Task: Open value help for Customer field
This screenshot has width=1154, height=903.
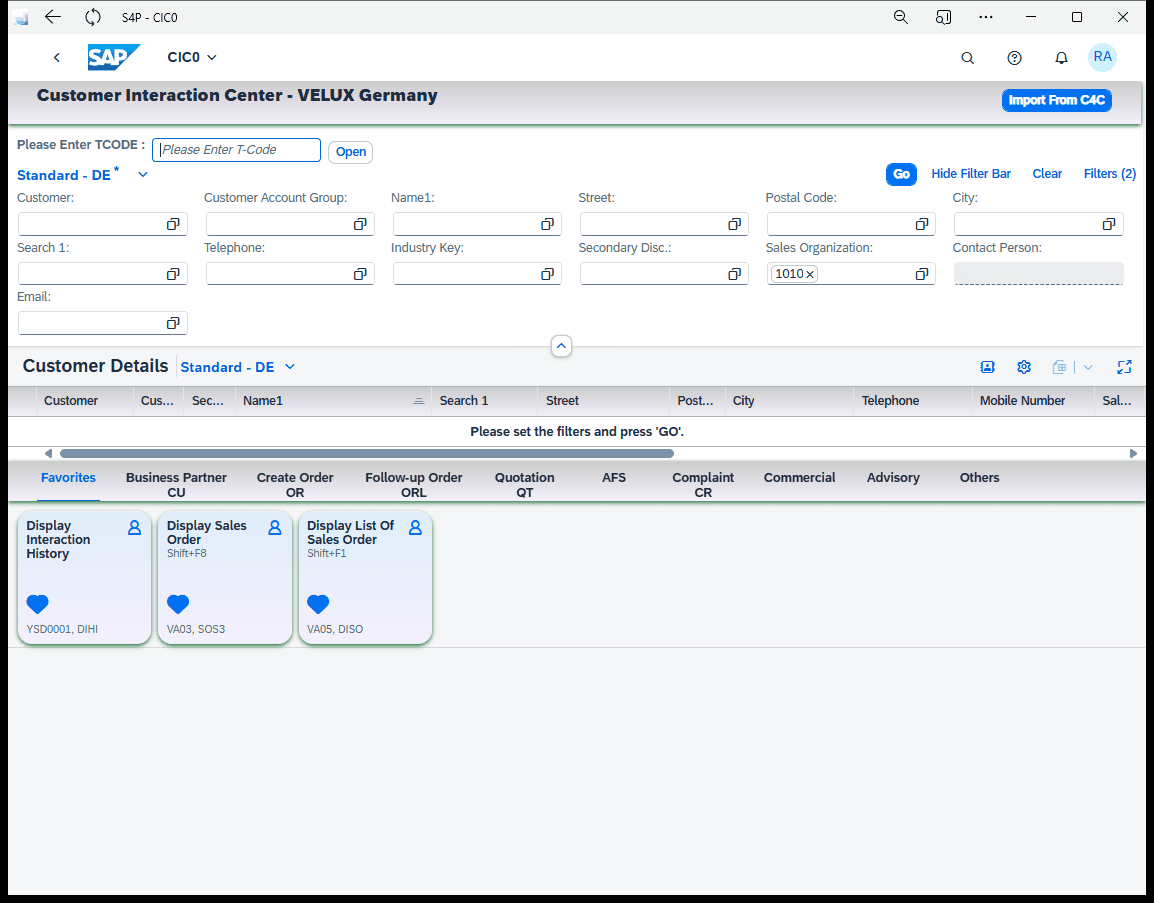Action: (x=173, y=224)
